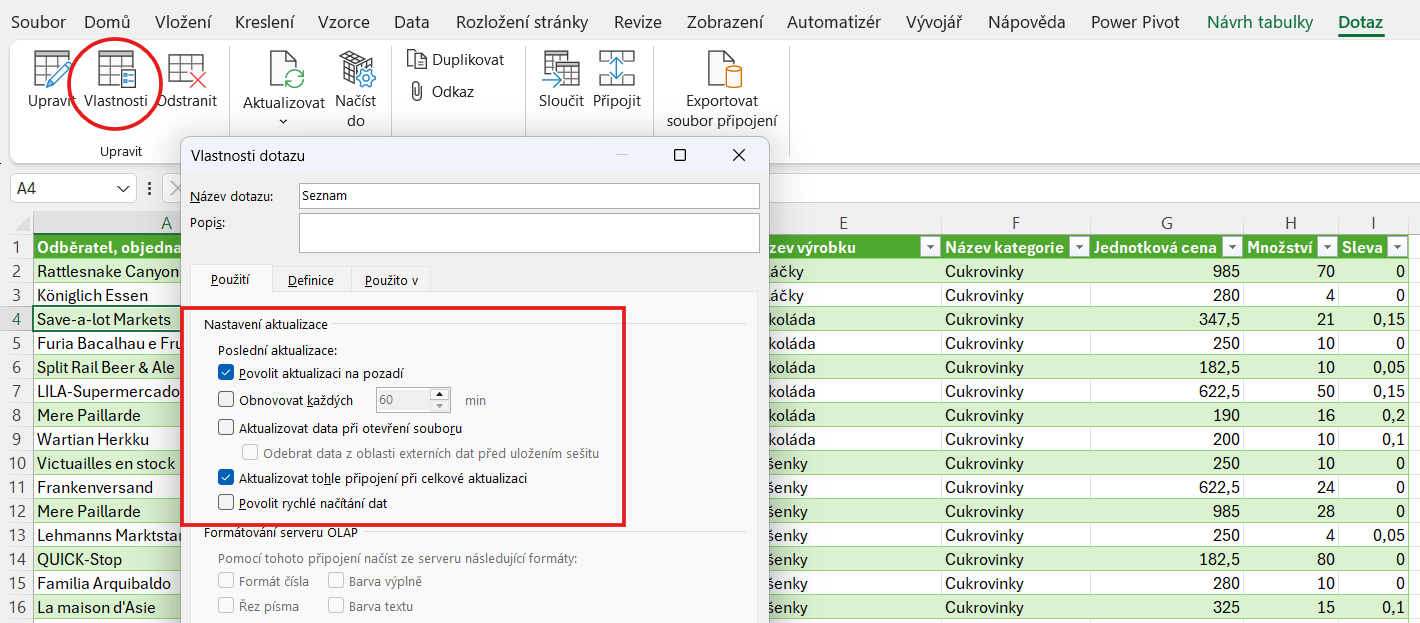Expand the Aktualizovat dropdown arrow
Screen dimensions: 1420x623
coord(283,122)
